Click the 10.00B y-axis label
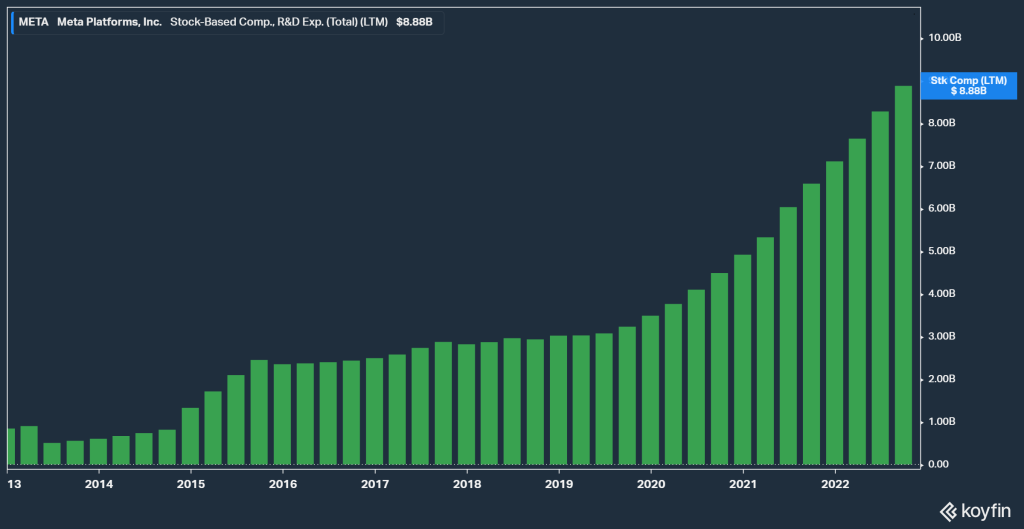This screenshot has height=529, width=1024. click(x=943, y=38)
